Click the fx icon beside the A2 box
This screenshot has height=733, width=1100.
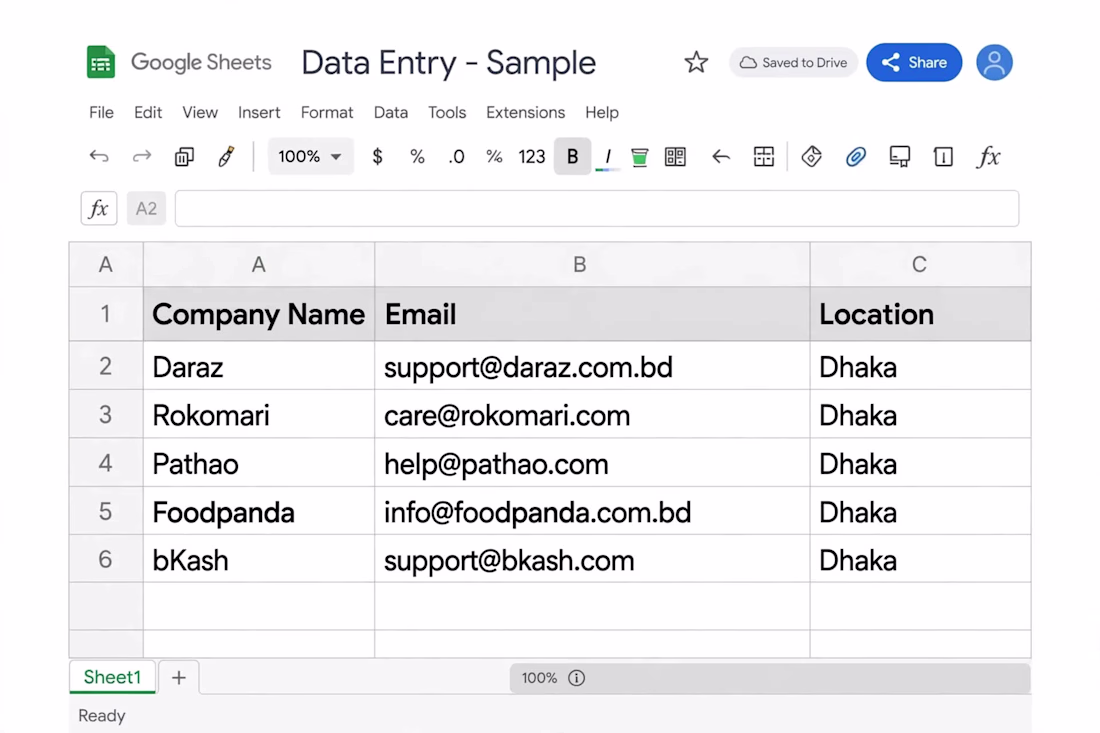pos(99,208)
